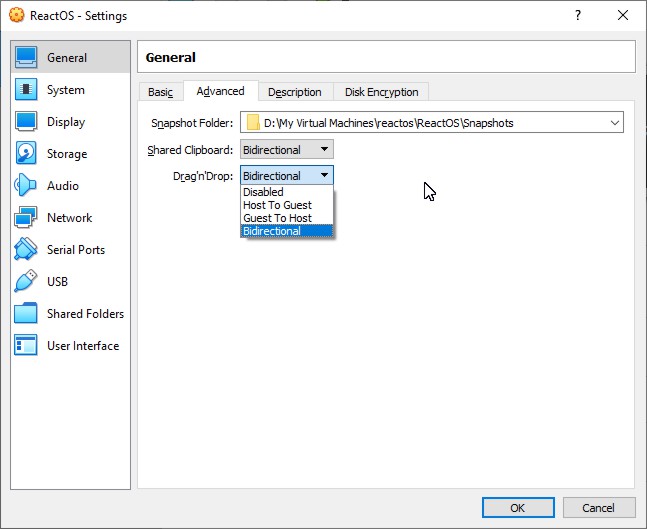The image size is (647, 529).
Task: Click the System label in sidebar
Action: coord(66,90)
